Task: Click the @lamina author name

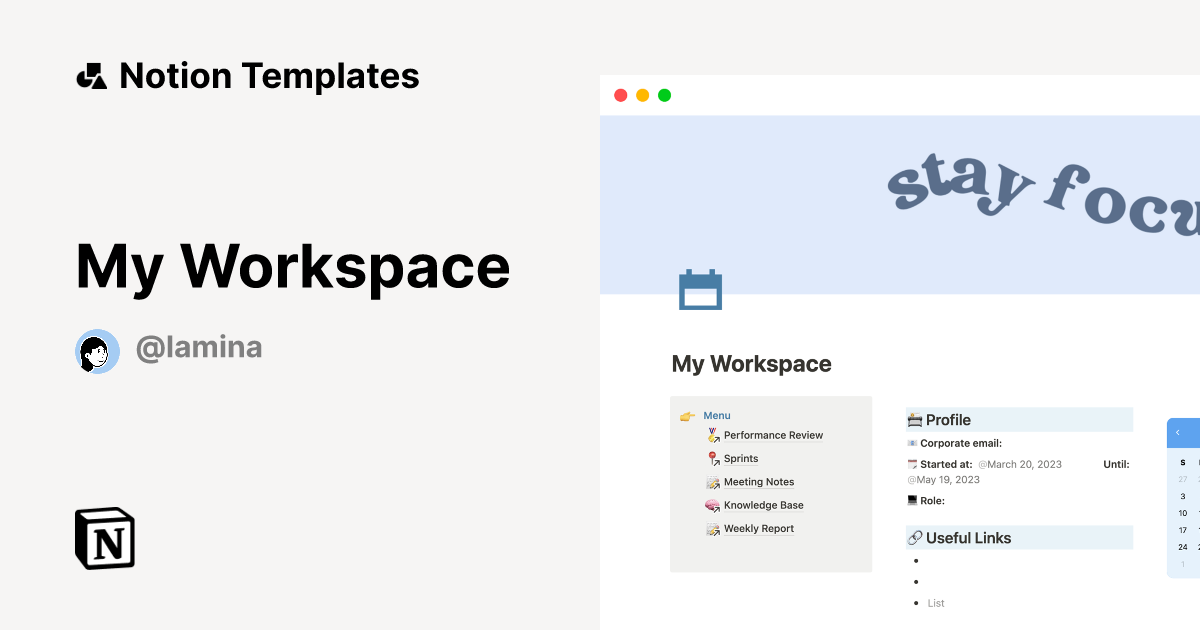Action: [x=199, y=348]
